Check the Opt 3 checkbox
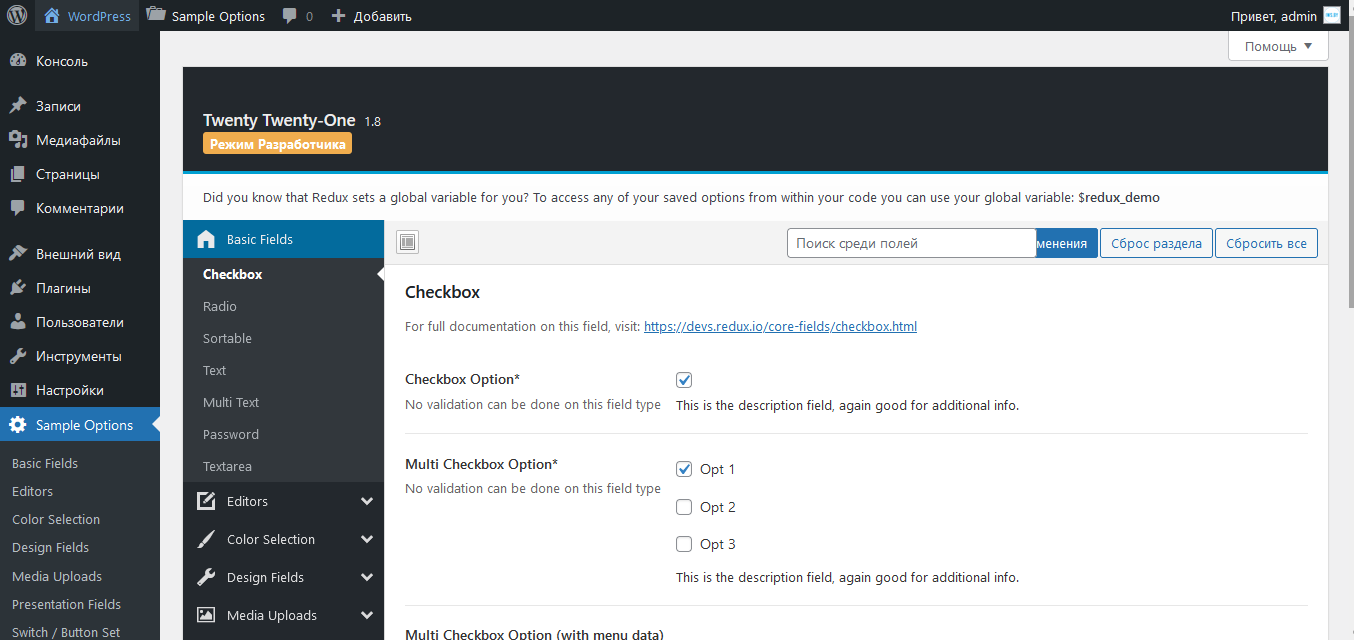1354x640 pixels. coord(684,544)
